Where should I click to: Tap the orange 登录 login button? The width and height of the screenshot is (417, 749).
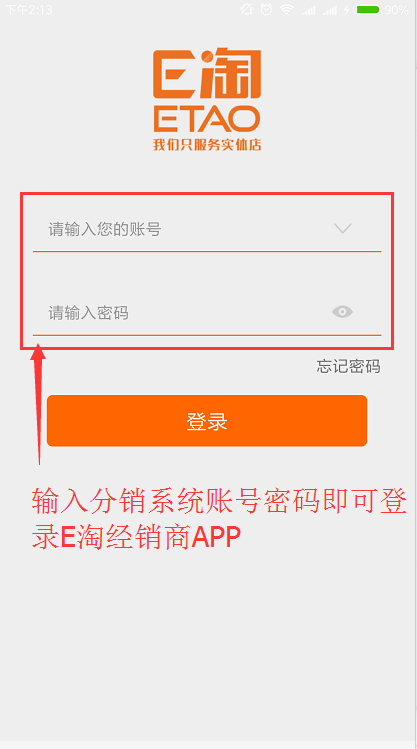[207, 421]
